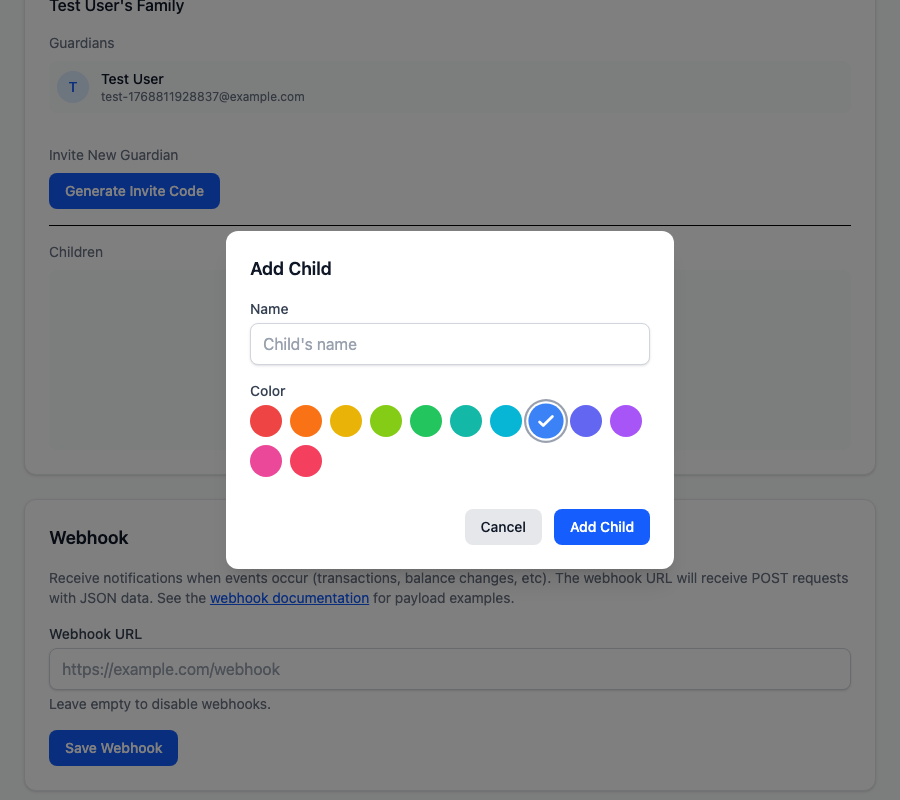900x800 pixels.
Task: Click the checkmark on the selected color
Action: click(x=546, y=421)
